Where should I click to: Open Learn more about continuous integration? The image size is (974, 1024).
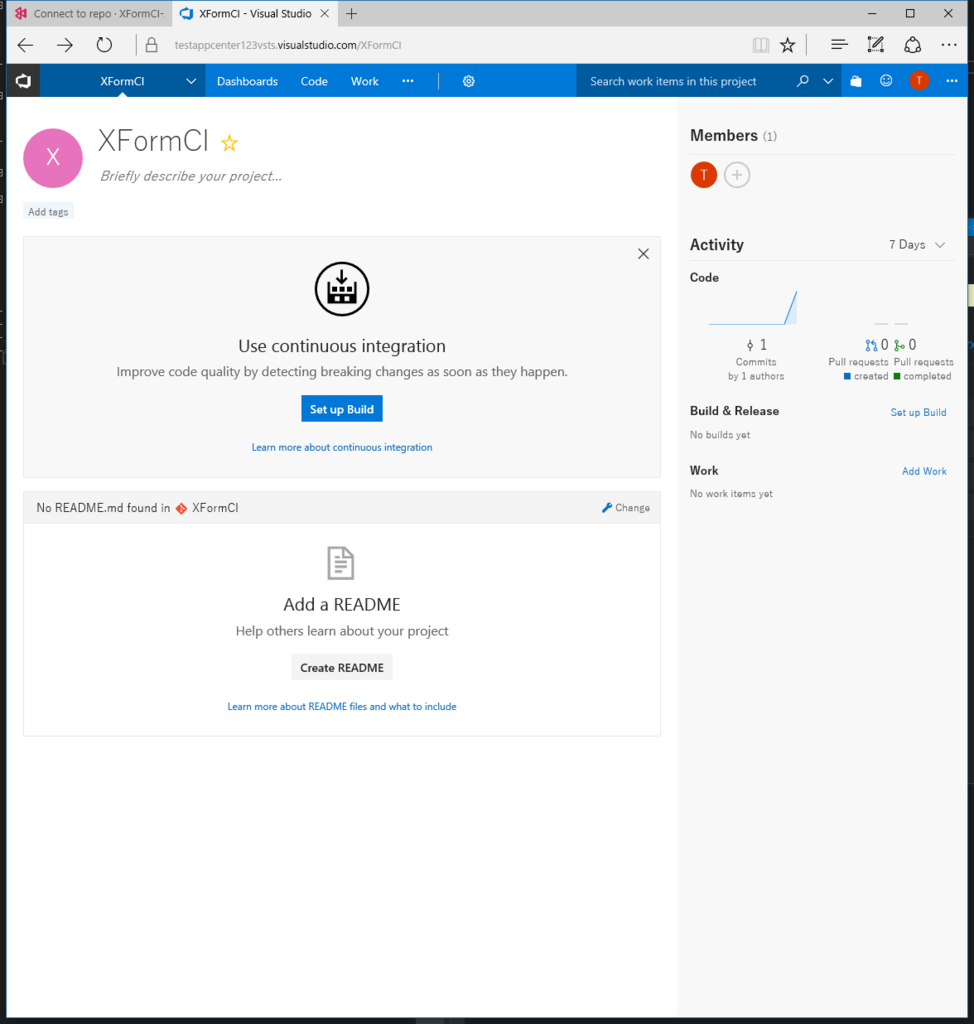click(342, 447)
